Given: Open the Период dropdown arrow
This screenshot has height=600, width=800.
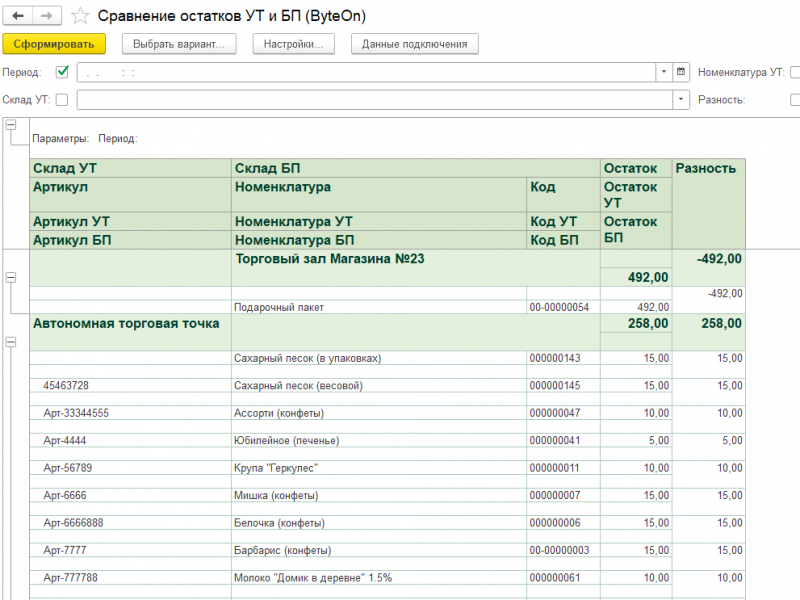Looking at the screenshot, I should (664, 72).
